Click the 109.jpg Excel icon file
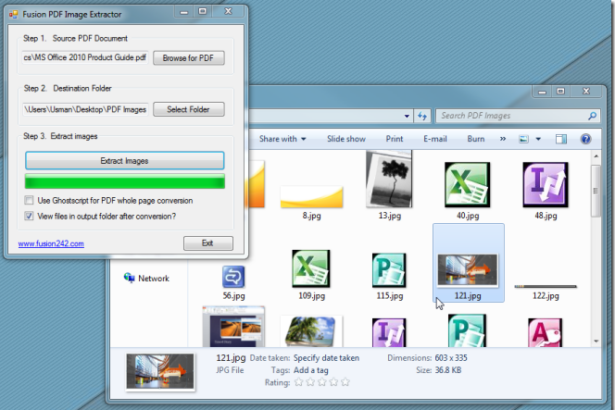Viewport: 615px width, 410px height. 310,271
